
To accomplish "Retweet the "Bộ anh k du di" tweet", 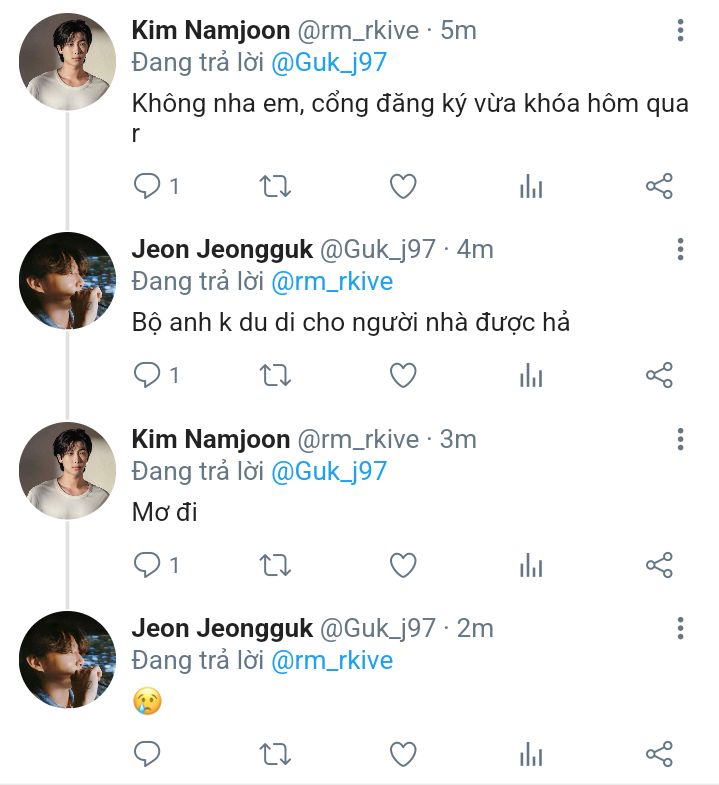I will pos(275,375).
